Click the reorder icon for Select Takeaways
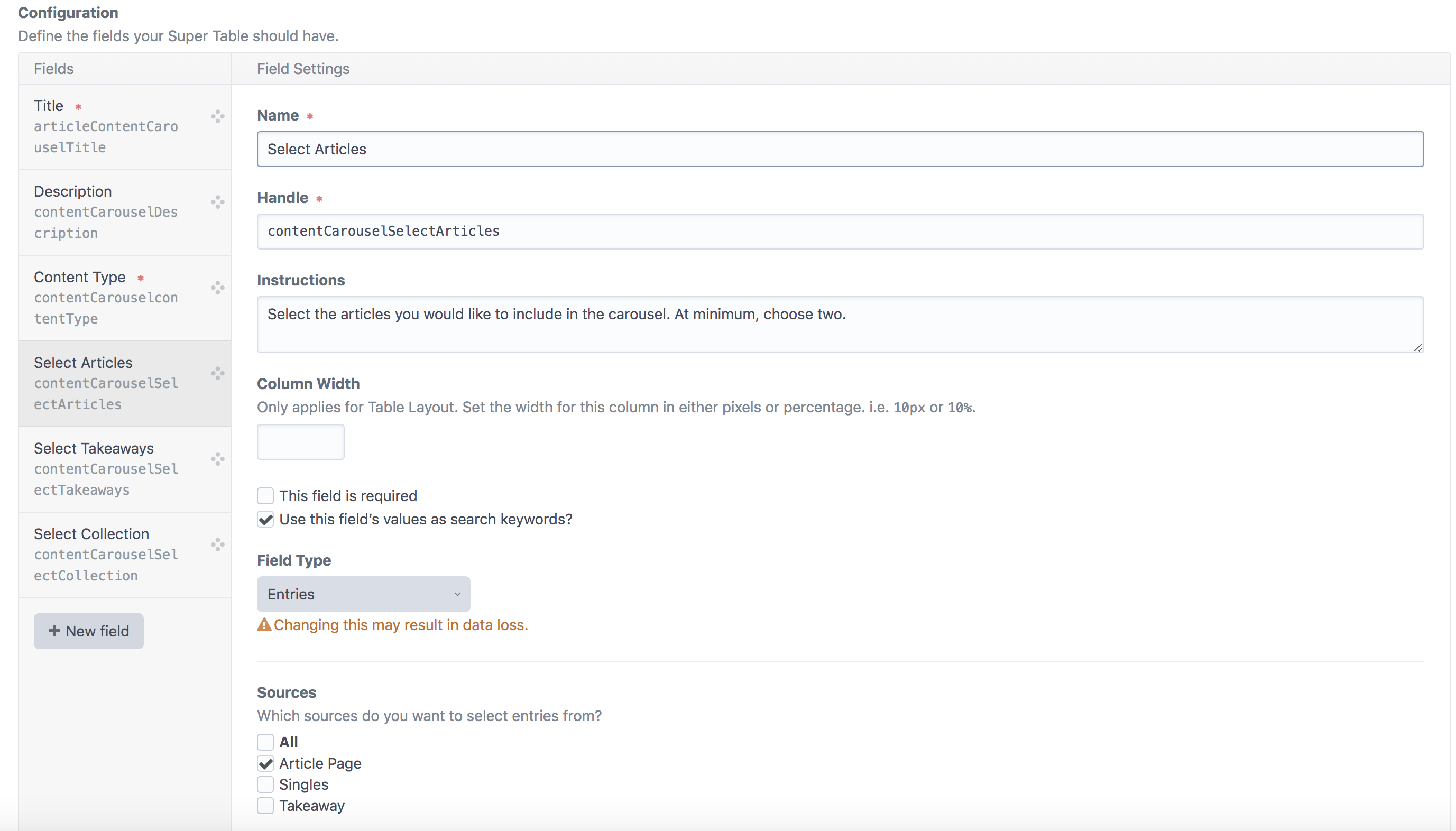This screenshot has width=1456, height=831. pos(217,458)
